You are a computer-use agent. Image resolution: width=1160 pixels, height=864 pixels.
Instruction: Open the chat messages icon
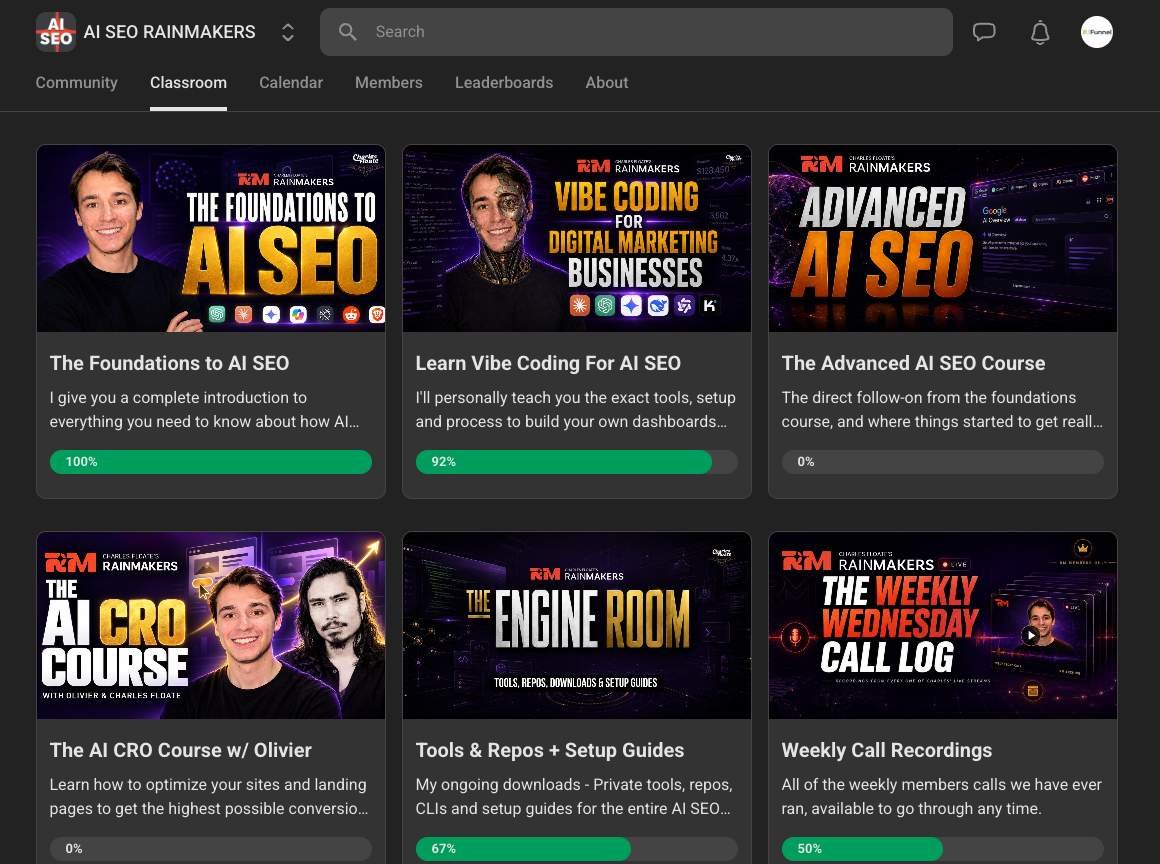pyautogui.click(x=984, y=32)
